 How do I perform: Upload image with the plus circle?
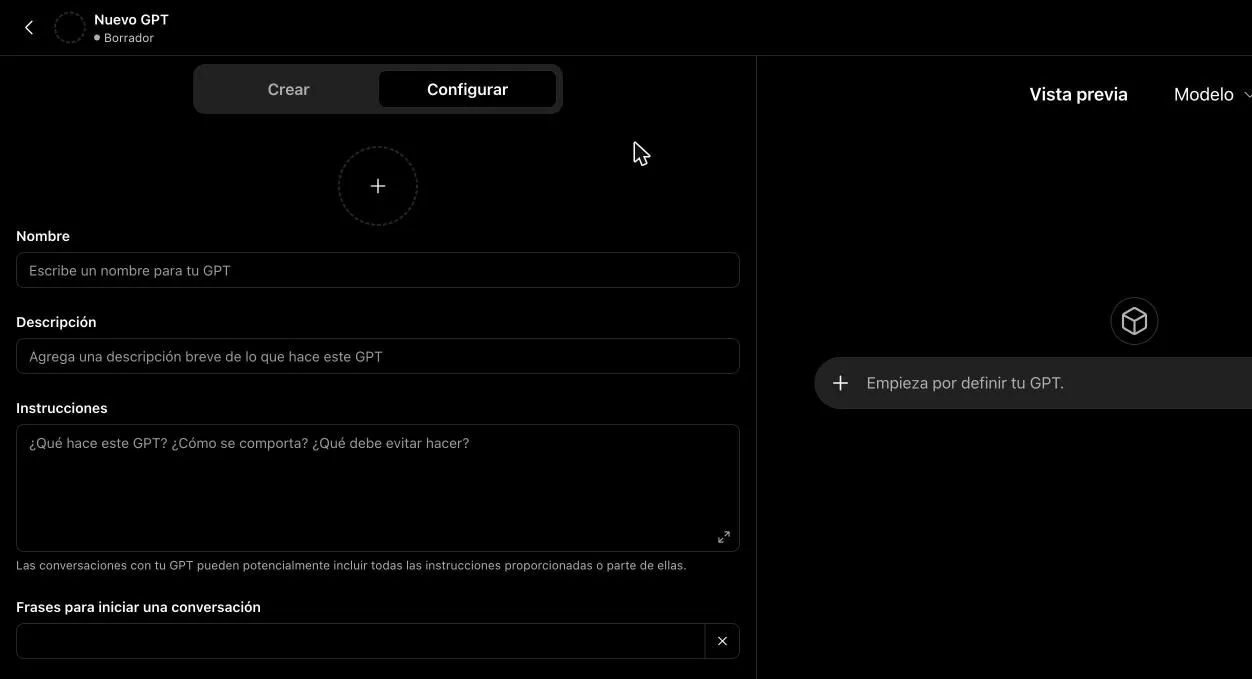tap(378, 186)
